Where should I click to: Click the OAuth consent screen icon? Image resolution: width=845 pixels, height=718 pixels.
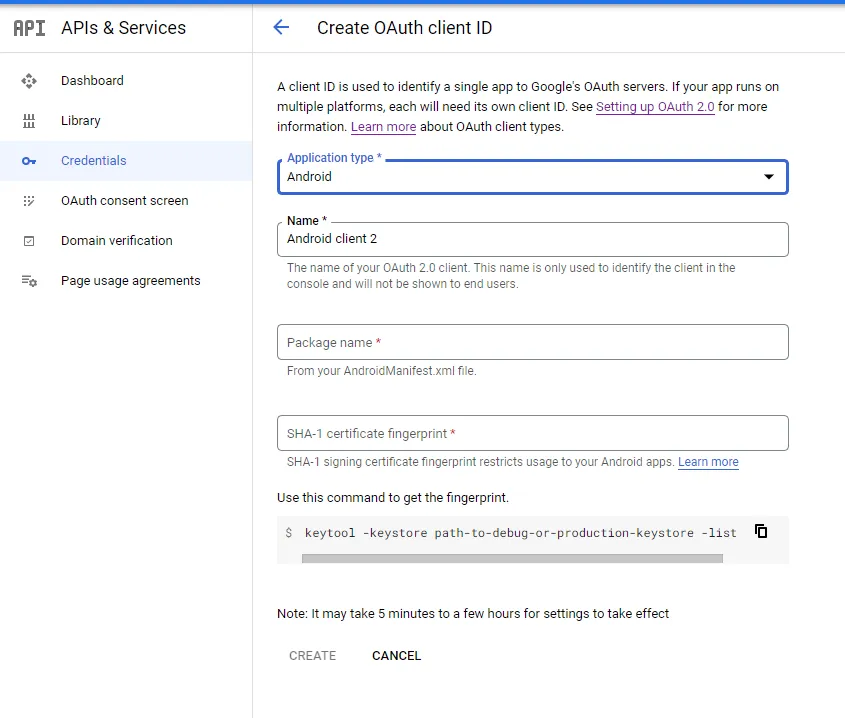[29, 201]
